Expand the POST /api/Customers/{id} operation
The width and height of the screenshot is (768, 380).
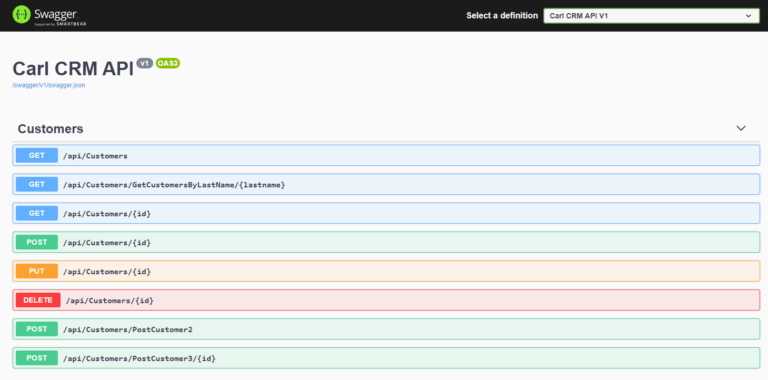pyautogui.click(x=386, y=242)
